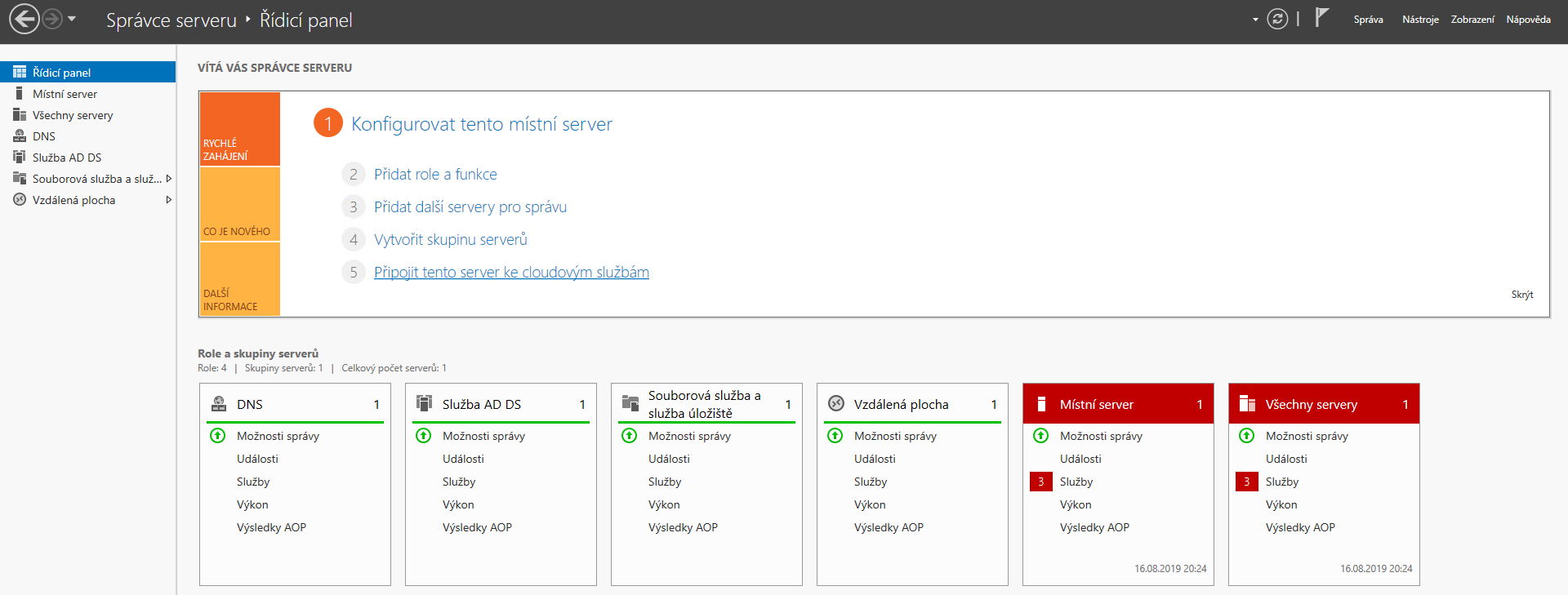Open the Správa menu

click(1368, 20)
